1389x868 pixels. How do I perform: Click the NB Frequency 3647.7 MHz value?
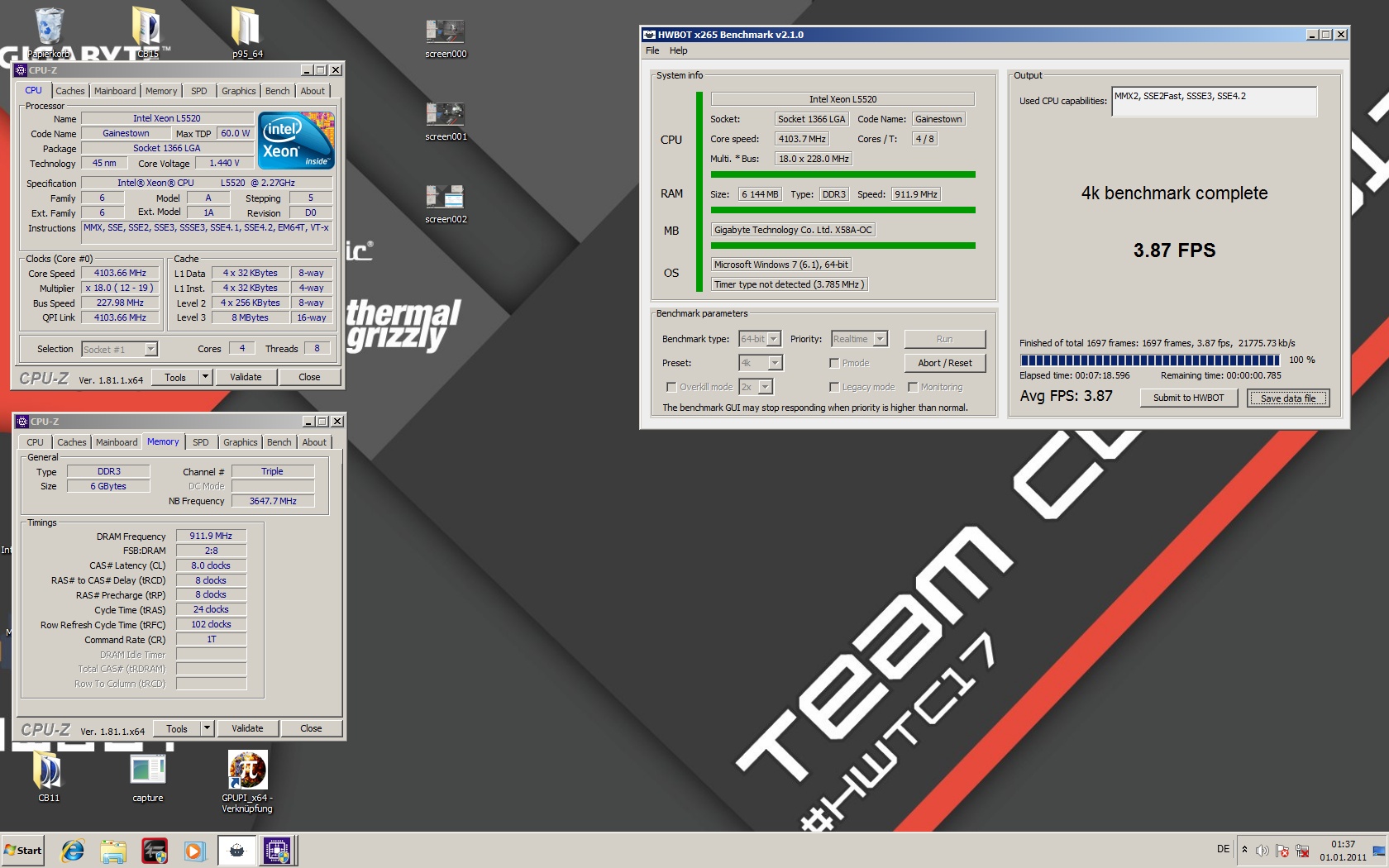tap(274, 501)
